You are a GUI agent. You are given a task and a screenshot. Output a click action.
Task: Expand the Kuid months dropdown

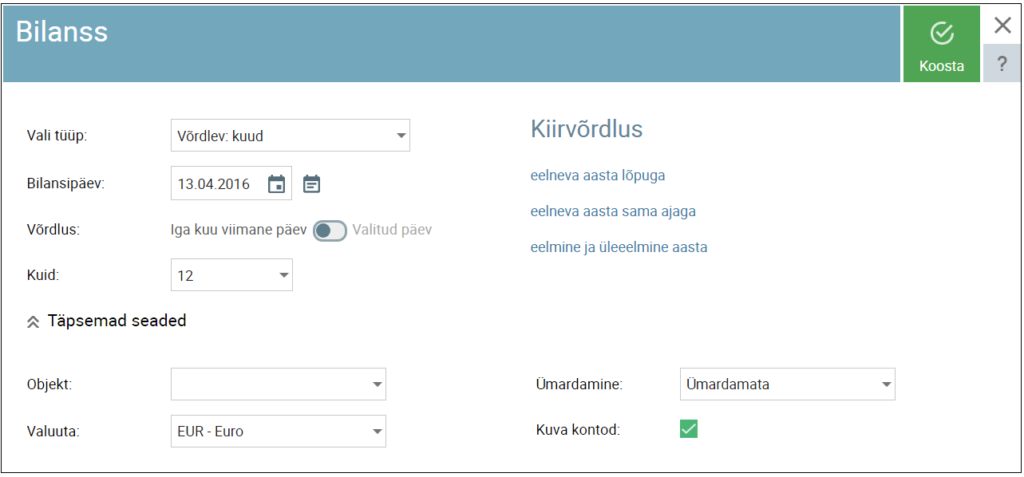(232, 275)
